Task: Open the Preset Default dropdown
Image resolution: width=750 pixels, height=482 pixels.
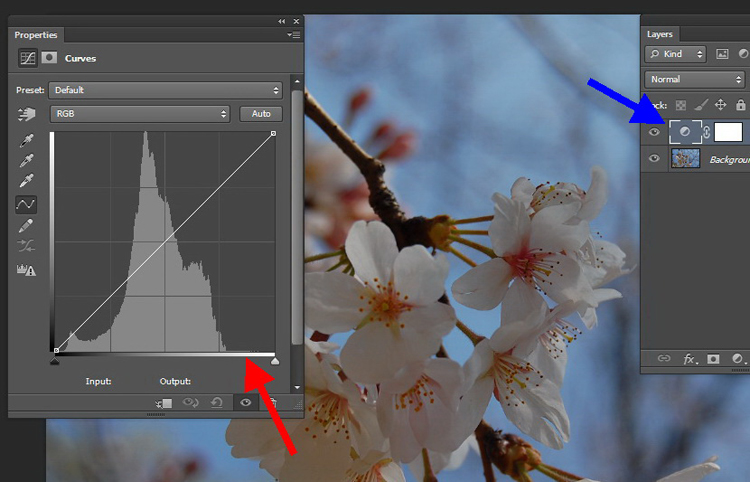Action: [165, 90]
